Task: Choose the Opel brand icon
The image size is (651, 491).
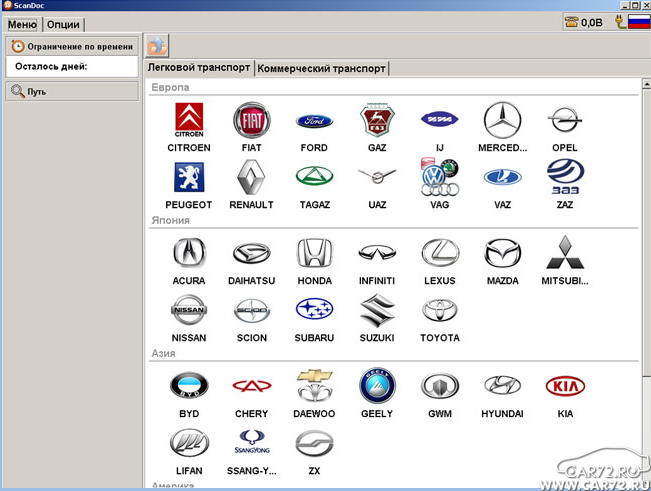Action: 565,120
